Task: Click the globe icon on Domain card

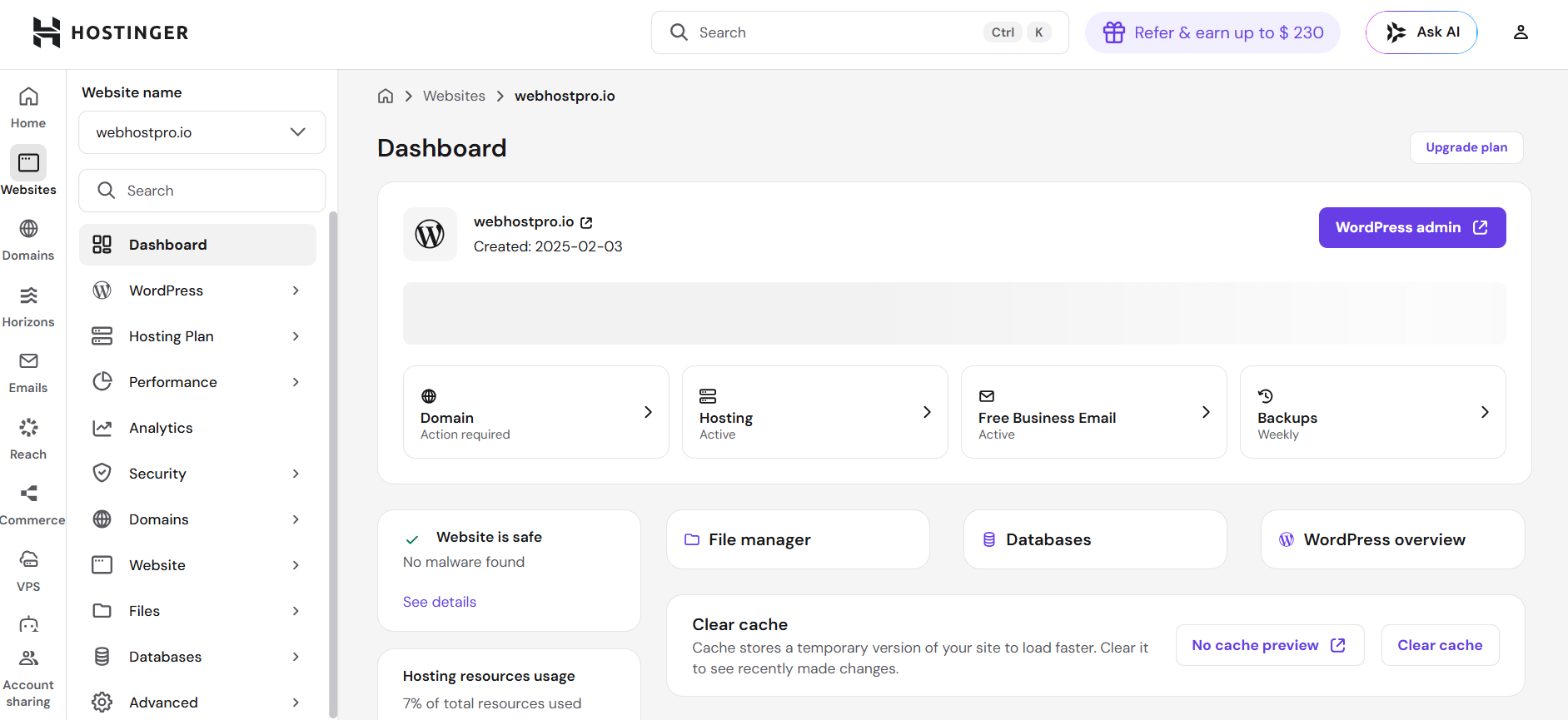Action: point(429,396)
